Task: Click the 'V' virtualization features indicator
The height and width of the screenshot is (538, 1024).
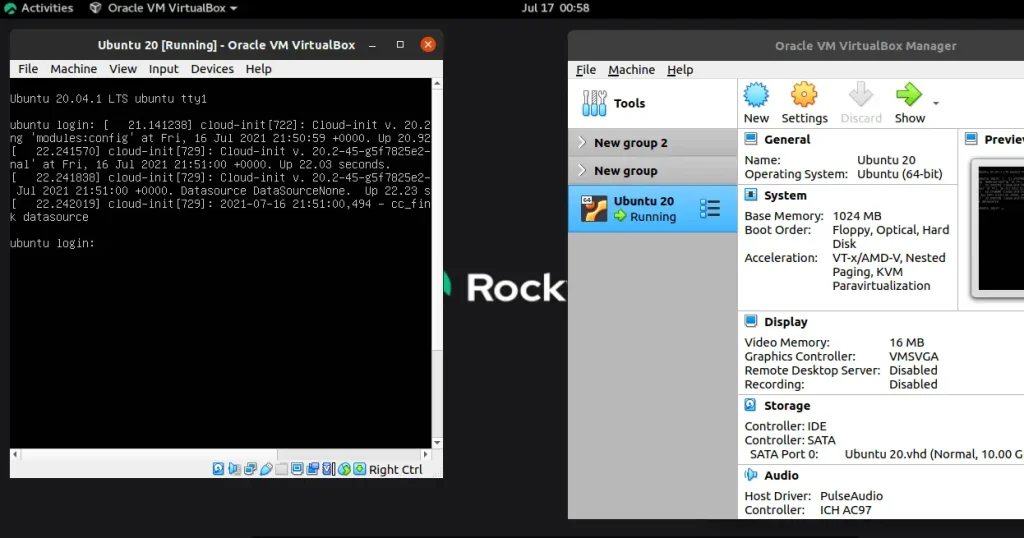Action: pos(328,469)
